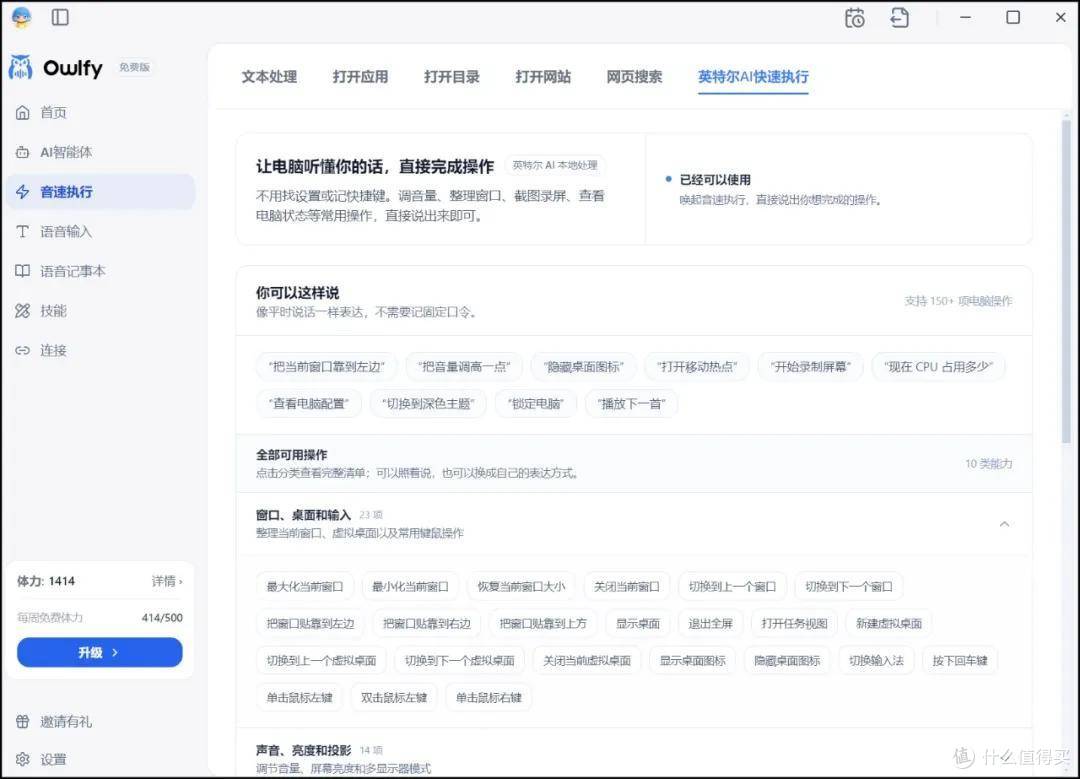This screenshot has height=779, width=1080.
Task: Click the 英特尔 AI 本地处理 badge
Action: tap(555, 165)
